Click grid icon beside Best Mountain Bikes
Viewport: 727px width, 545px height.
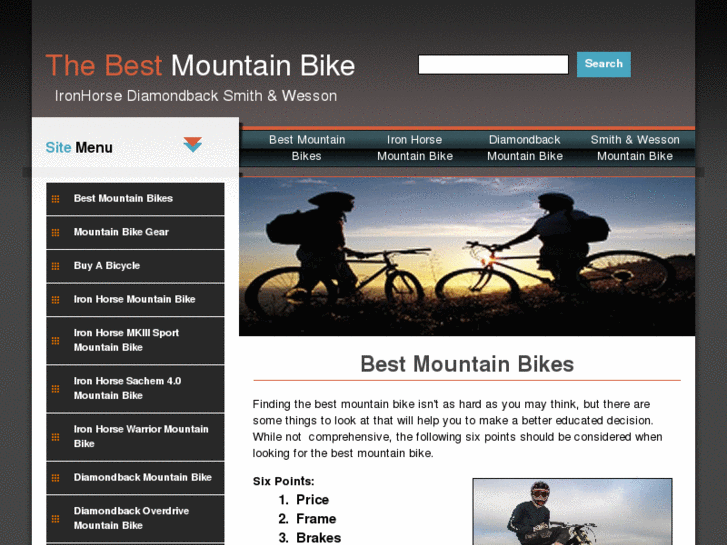coord(56,199)
